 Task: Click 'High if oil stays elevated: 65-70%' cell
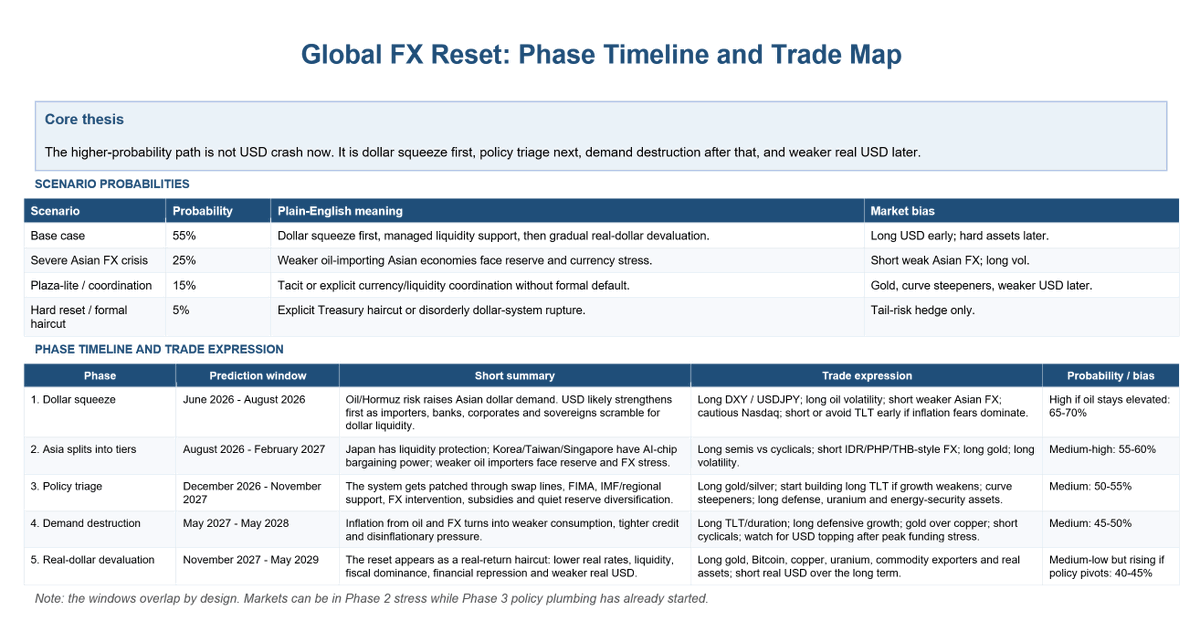coord(1111,412)
